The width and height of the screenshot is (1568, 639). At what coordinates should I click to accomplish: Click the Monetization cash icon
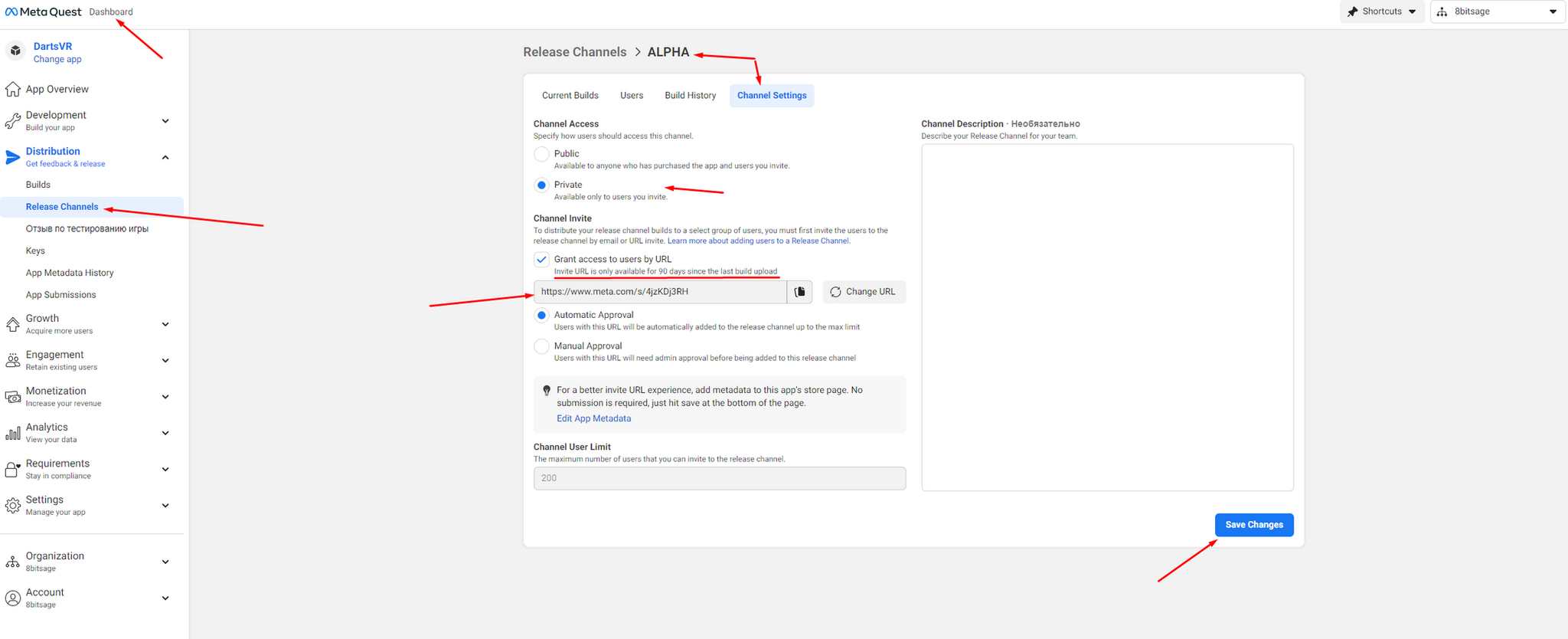tap(13, 397)
